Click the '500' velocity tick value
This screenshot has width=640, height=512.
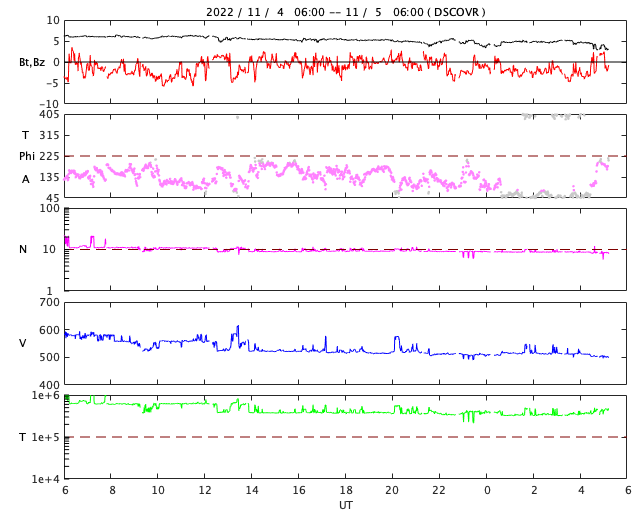coord(49,357)
